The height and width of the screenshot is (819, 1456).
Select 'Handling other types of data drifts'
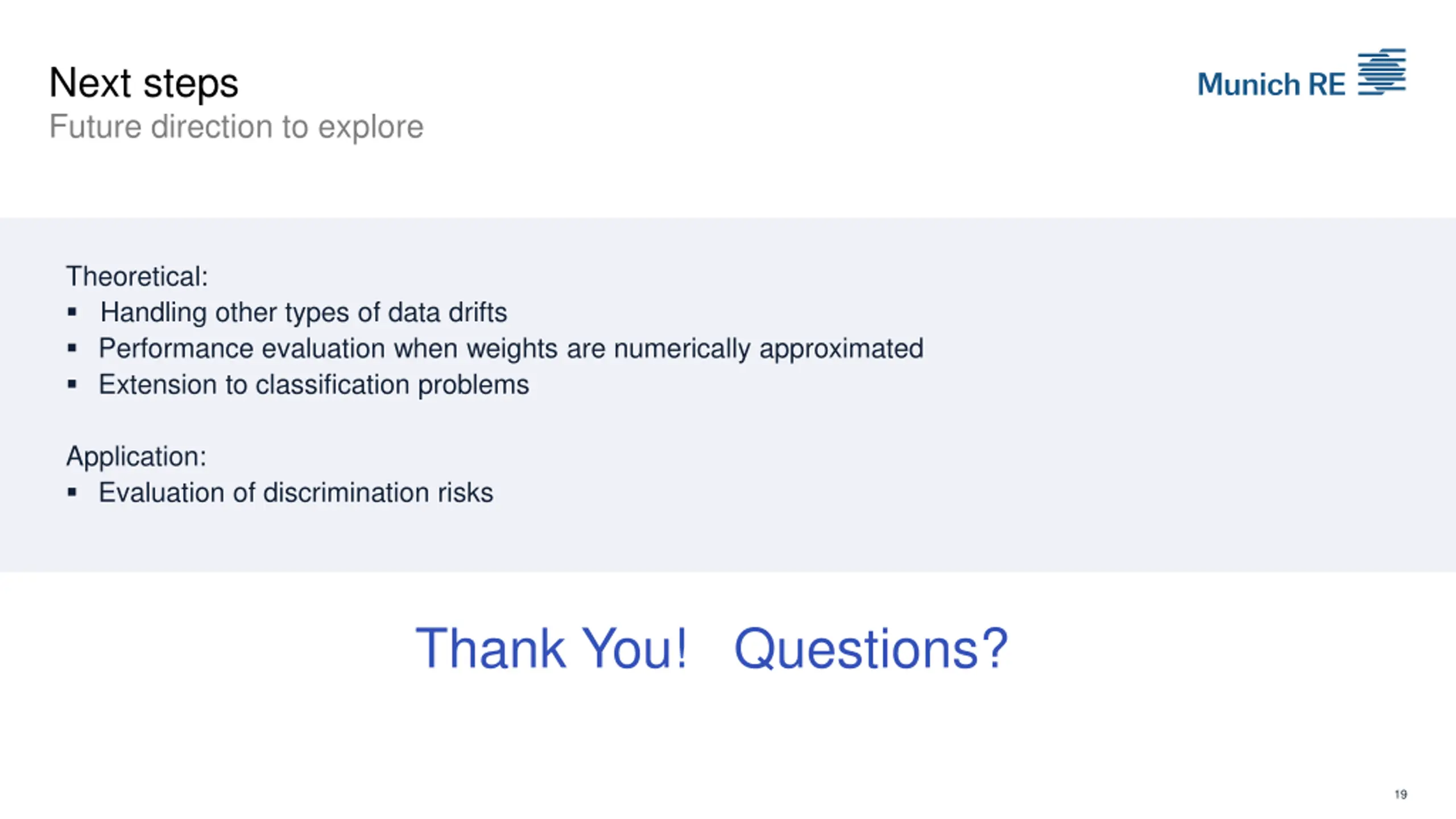click(x=304, y=312)
